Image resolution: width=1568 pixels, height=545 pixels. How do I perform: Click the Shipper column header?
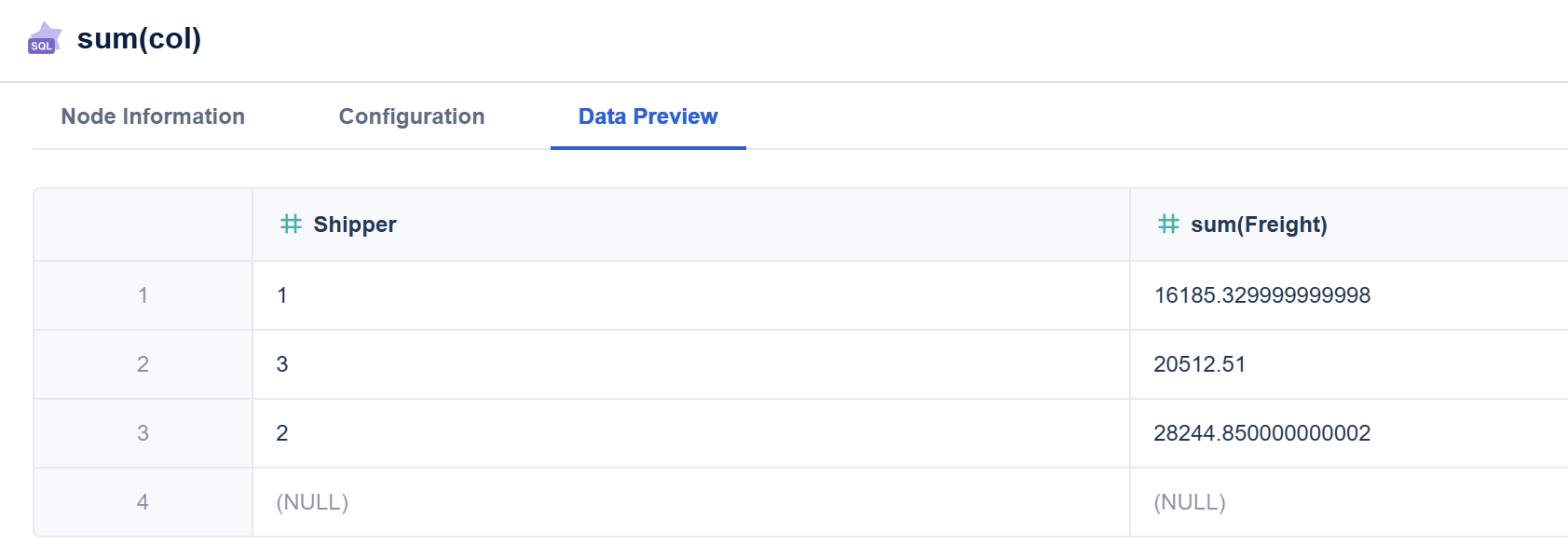coord(355,225)
